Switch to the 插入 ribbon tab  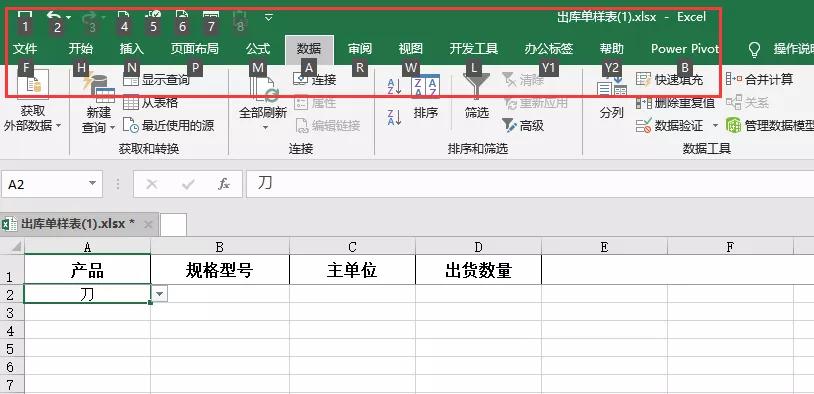coord(132,49)
